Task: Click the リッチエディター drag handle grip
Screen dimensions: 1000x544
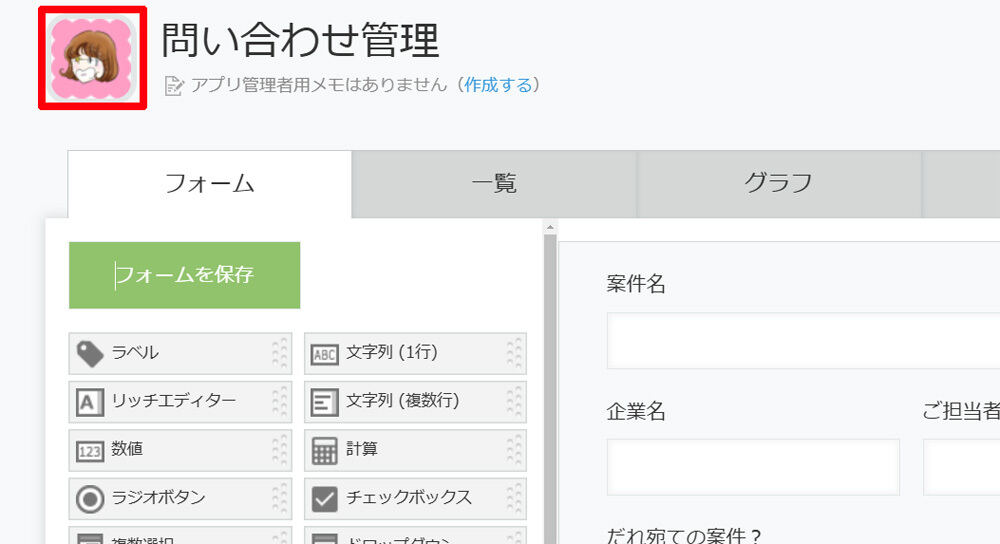Action: pos(279,402)
